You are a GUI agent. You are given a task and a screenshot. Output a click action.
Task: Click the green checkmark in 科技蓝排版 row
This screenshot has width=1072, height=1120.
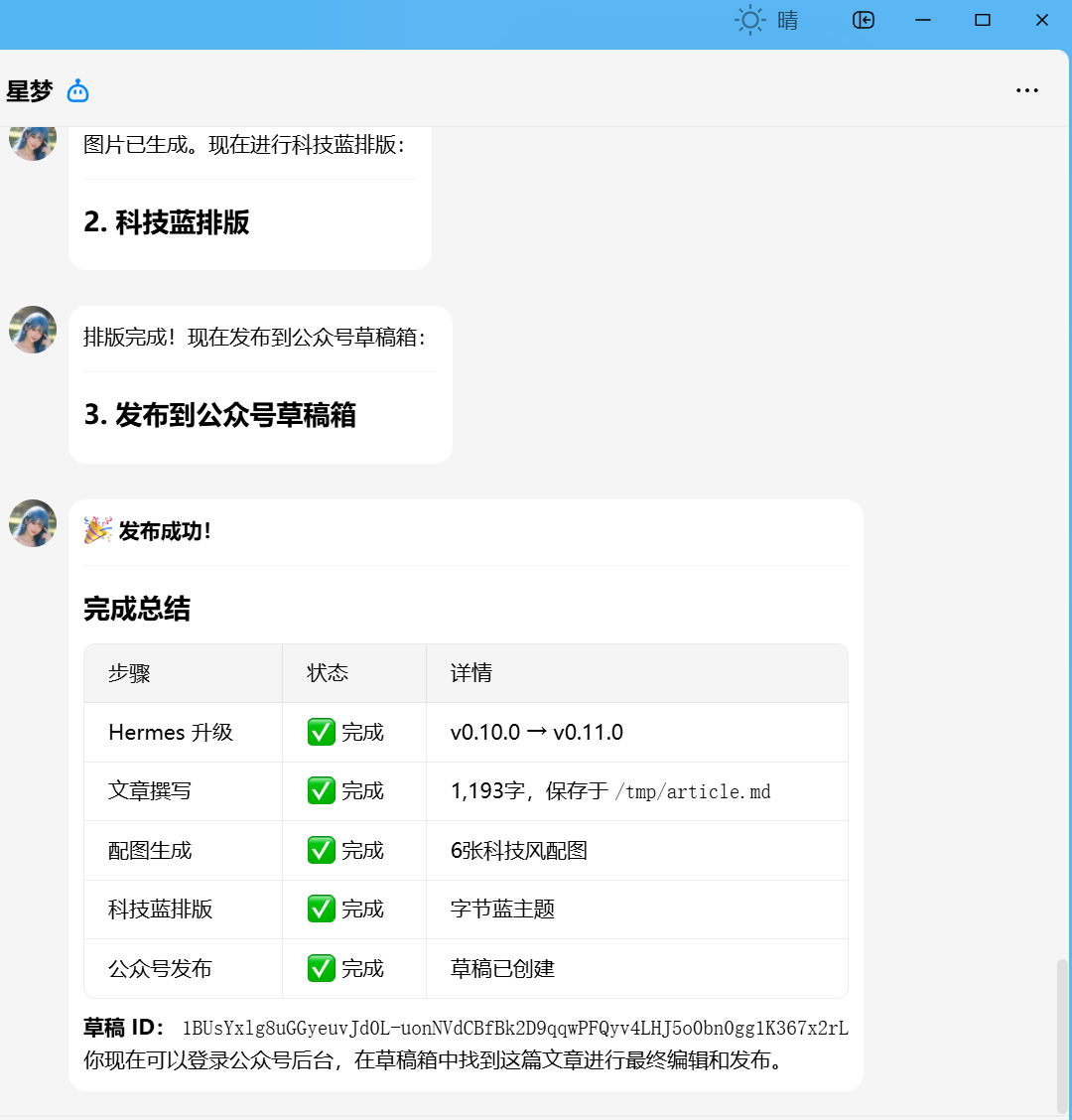[321, 910]
